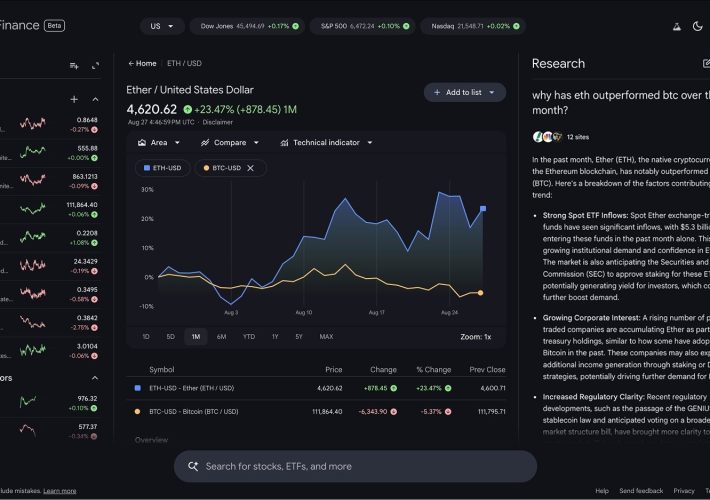
Task: Open the Privacy footer link
Action: (x=684, y=491)
